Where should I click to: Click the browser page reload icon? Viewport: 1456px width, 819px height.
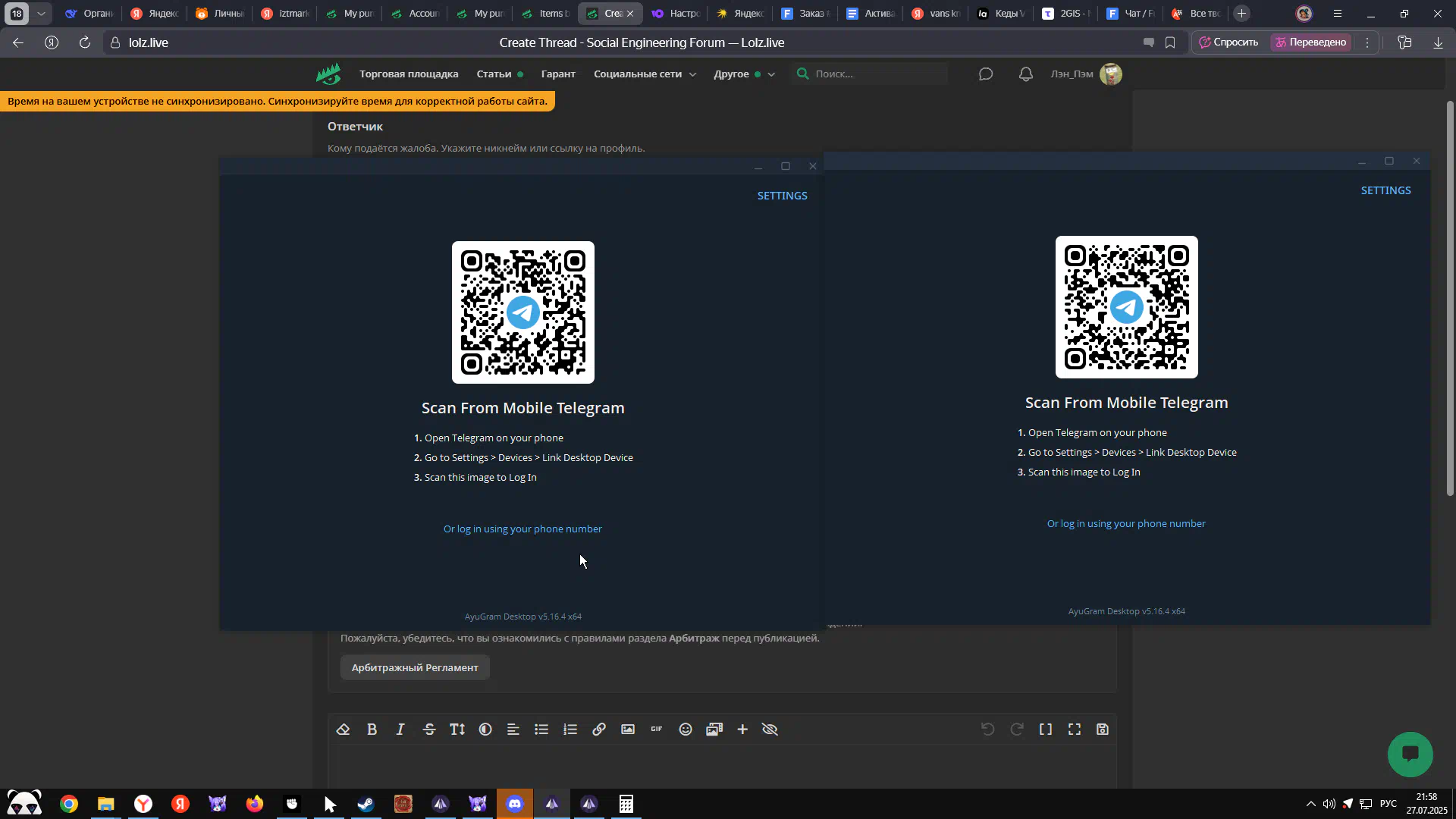click(x=85, y=42)
